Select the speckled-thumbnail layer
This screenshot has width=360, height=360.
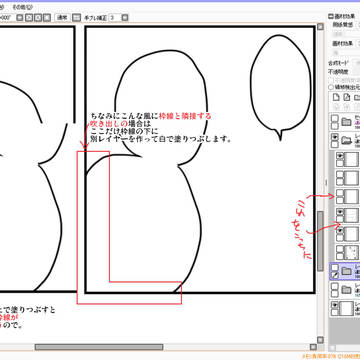pos(352,253)
